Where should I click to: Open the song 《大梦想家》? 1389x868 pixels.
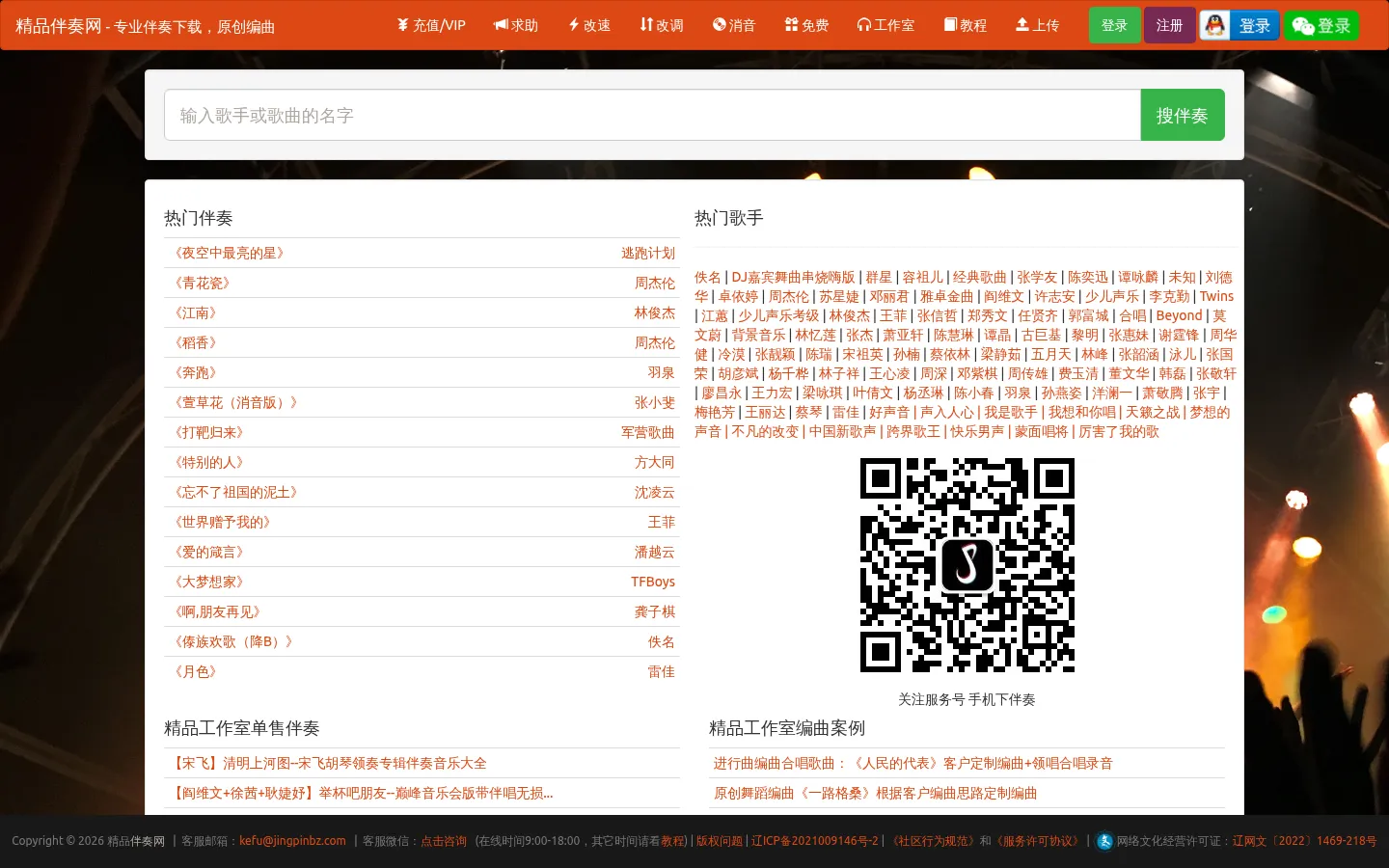click(208, 582)
